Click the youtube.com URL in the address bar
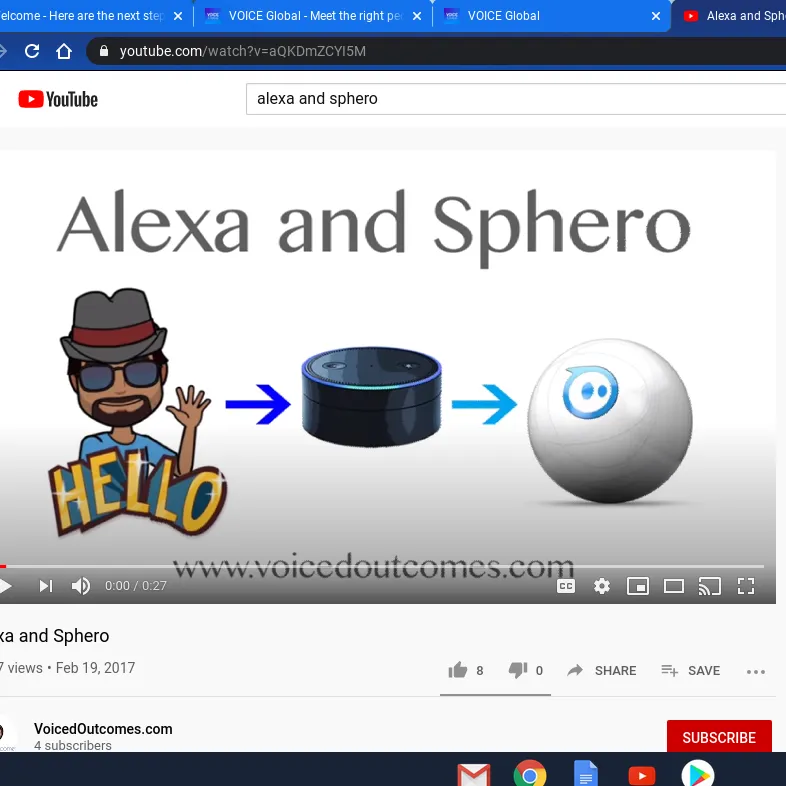Viewport: 786px width, 786px height. pyautogui.click(x=243, y=51)
